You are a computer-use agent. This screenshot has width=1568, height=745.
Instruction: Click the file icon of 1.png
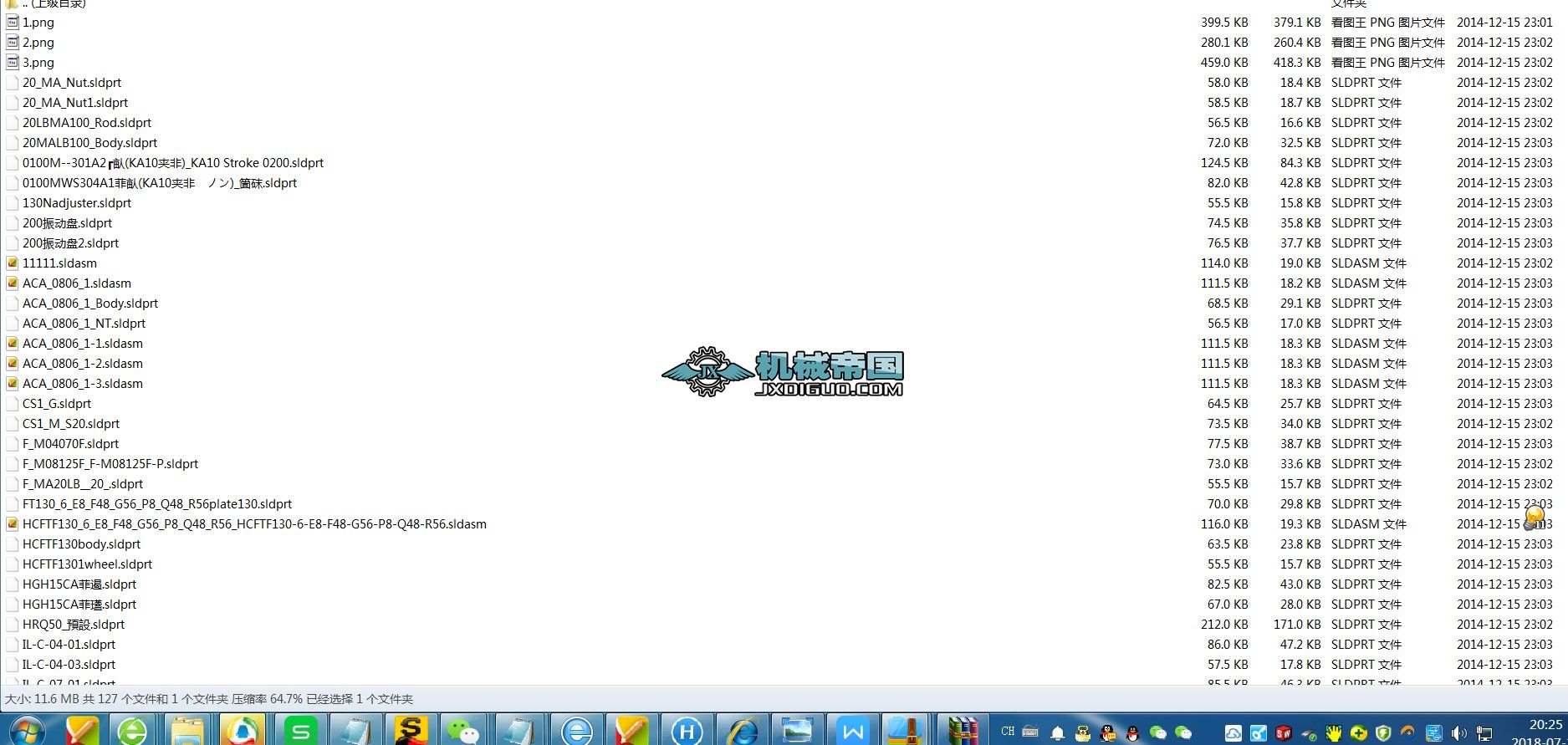point(13,23)
